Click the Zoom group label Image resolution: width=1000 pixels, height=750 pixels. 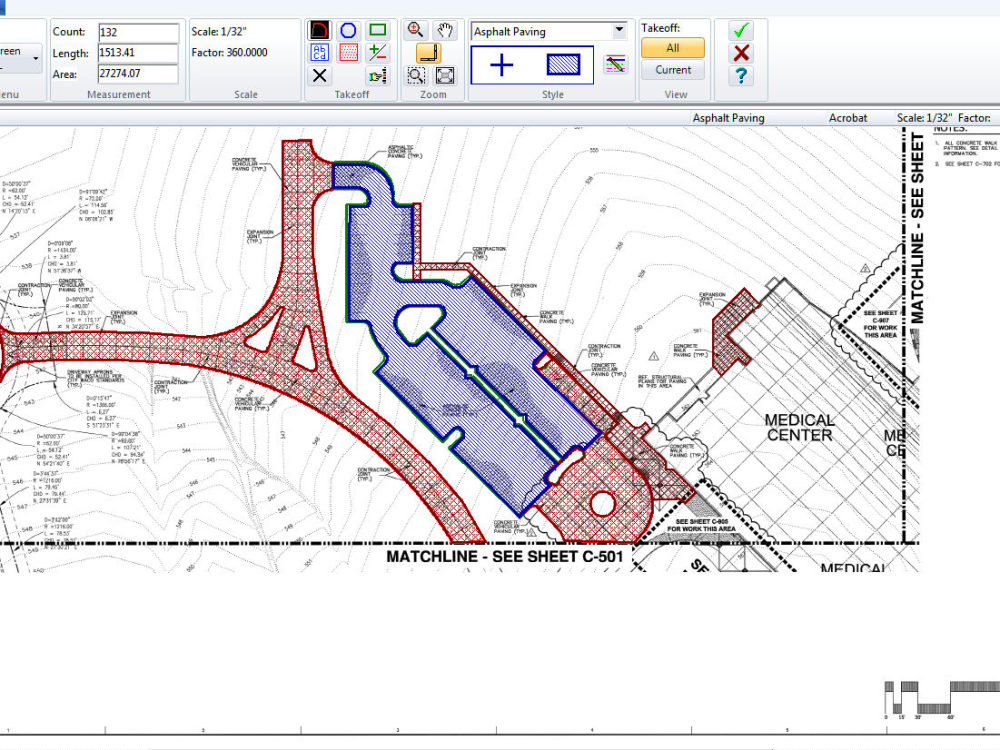click(433, 94)
